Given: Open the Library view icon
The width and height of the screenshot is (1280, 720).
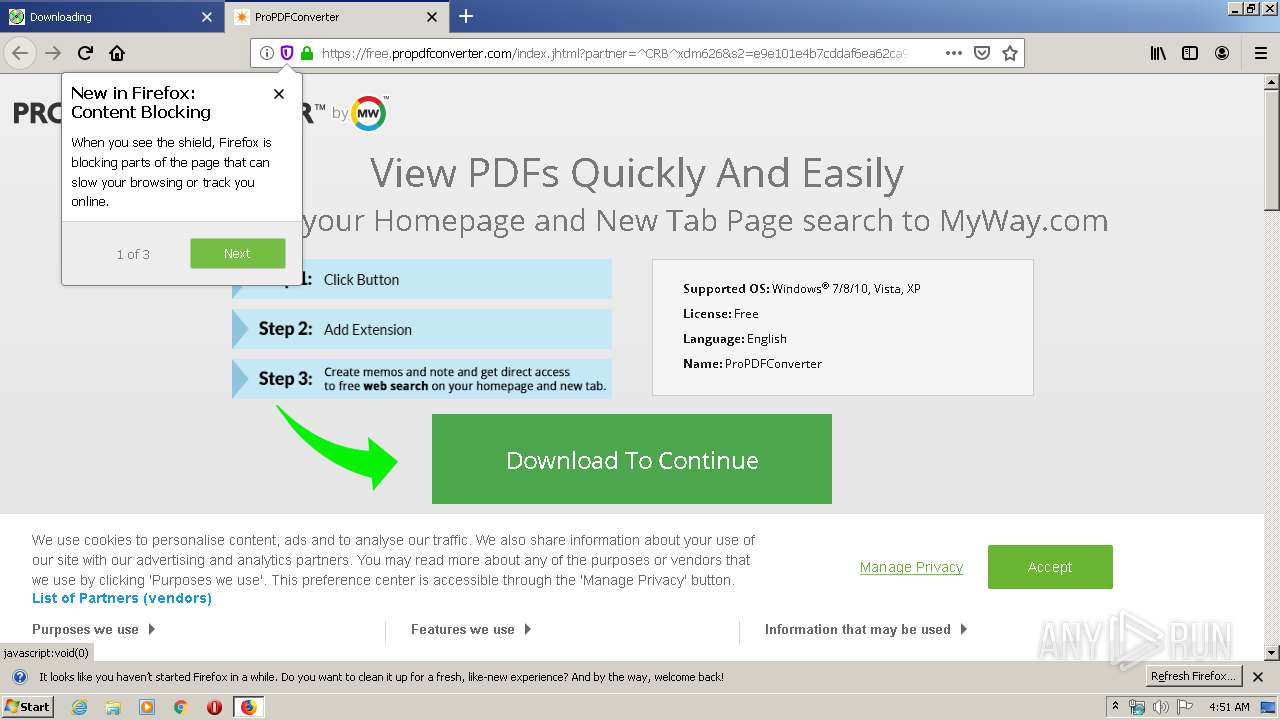Looking at the screenshot, I should 1158,53.
